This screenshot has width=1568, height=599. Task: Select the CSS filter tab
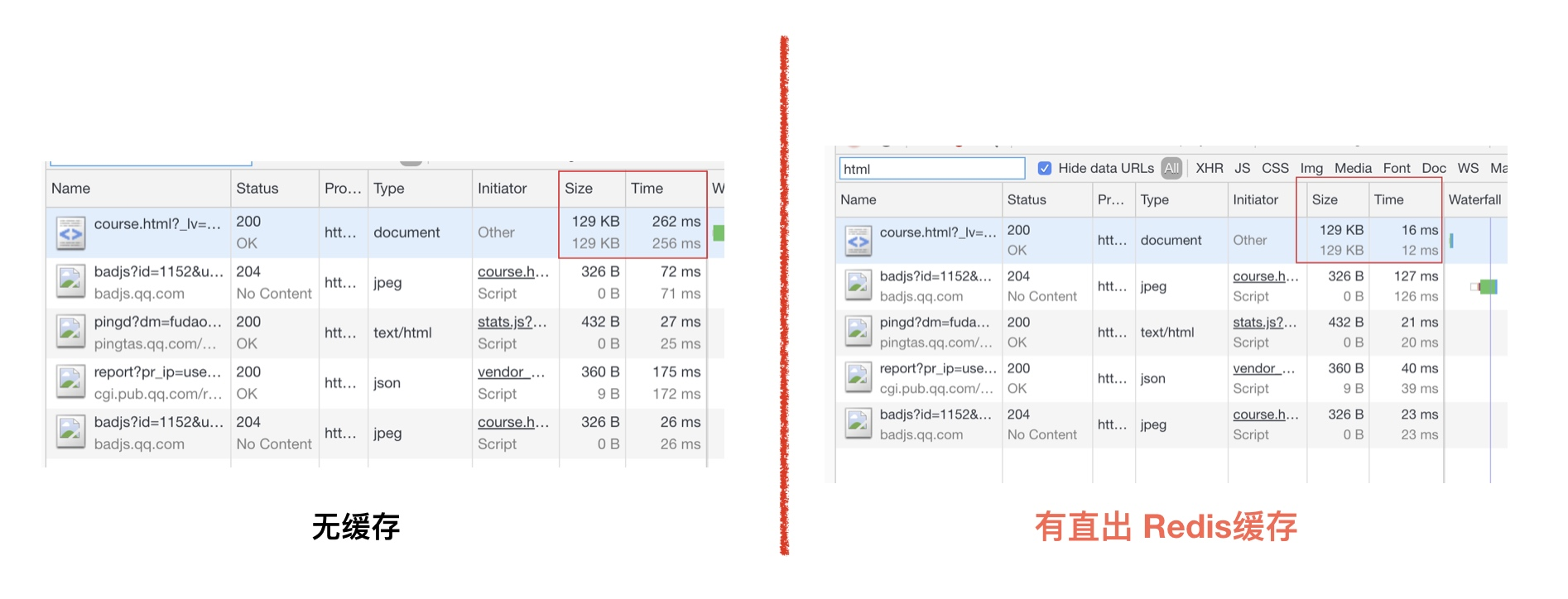coord(1275,168)
